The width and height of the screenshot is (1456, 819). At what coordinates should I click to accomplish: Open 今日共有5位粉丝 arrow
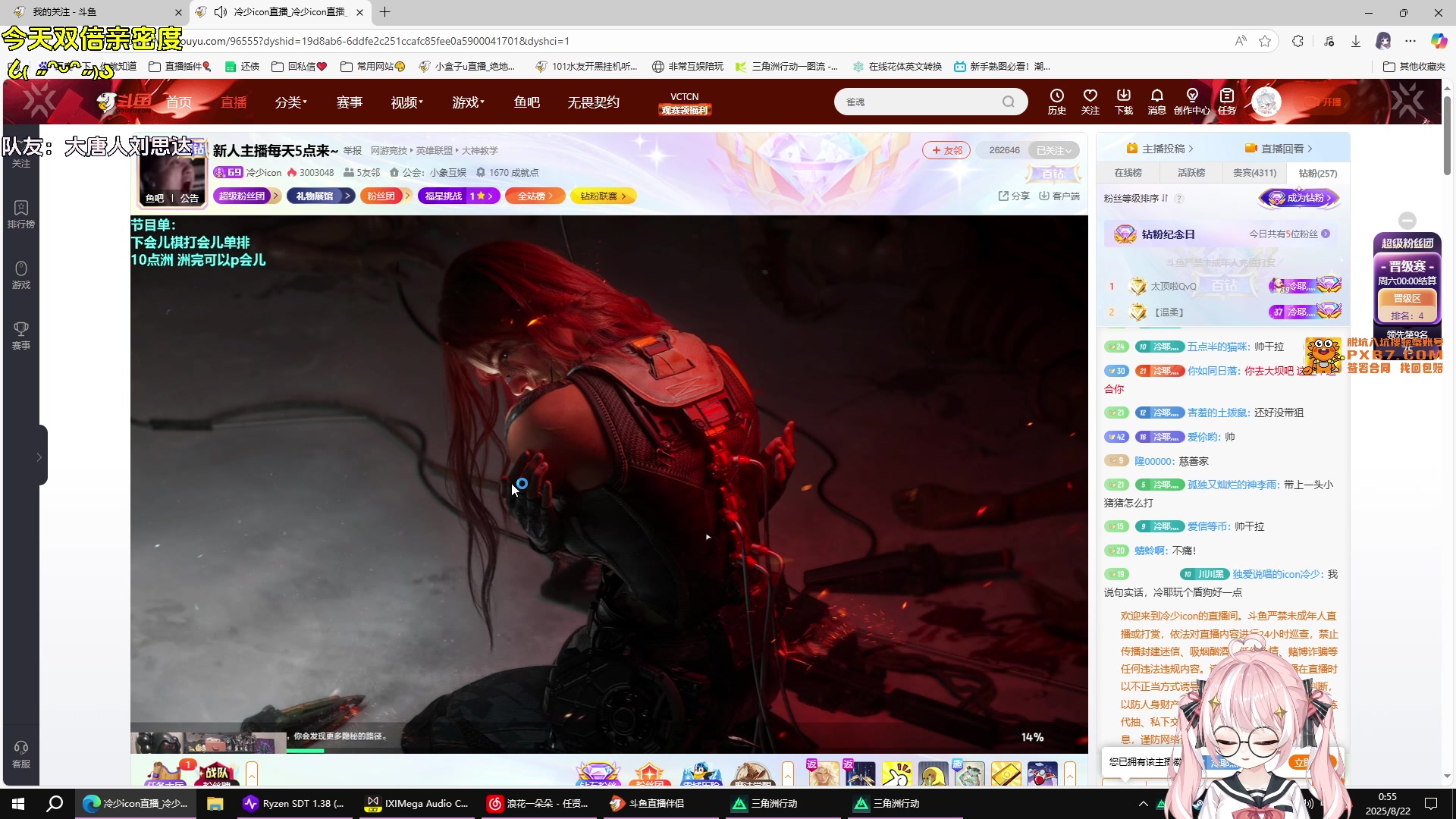[1326, 234]
